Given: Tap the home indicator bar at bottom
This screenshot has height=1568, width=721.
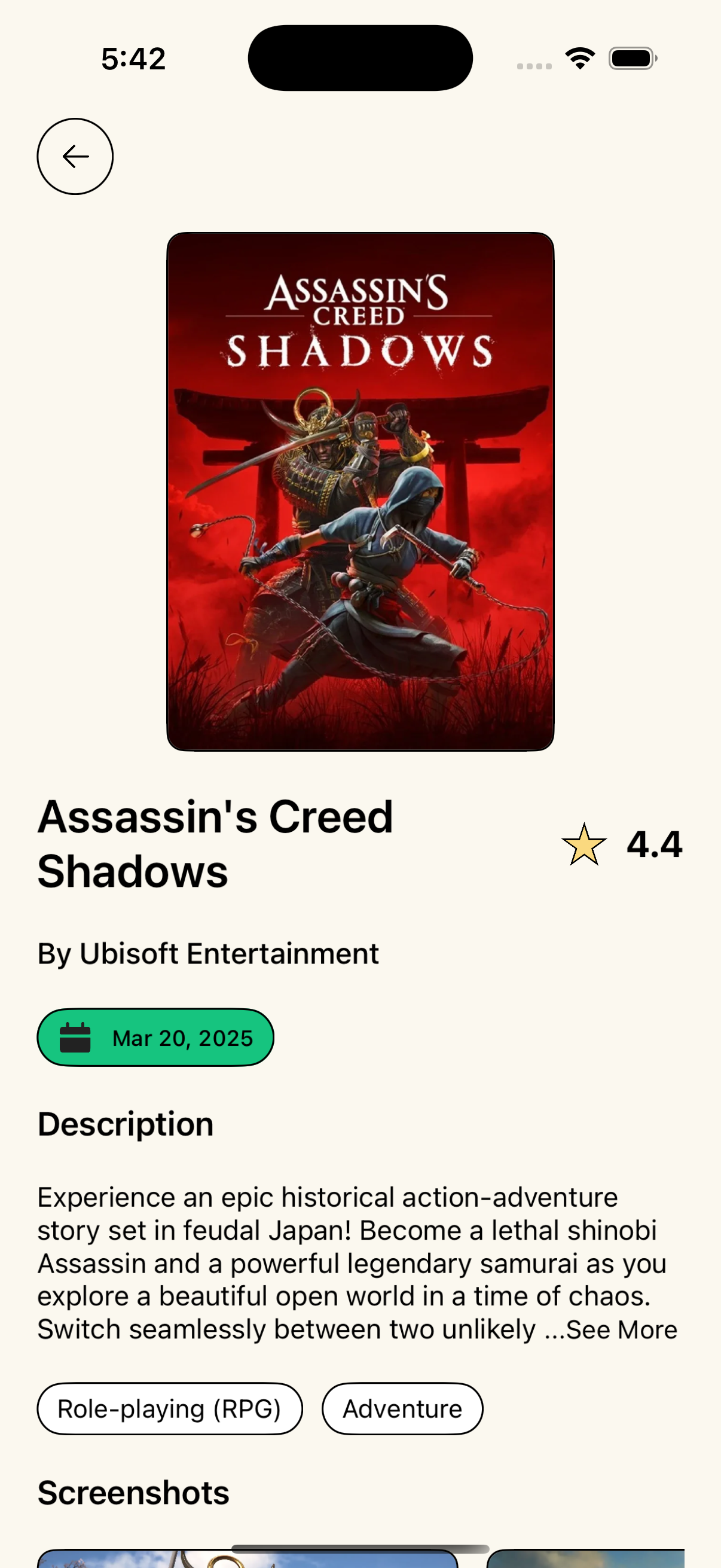Looking at the screenshot, I should pos(360,1548).
